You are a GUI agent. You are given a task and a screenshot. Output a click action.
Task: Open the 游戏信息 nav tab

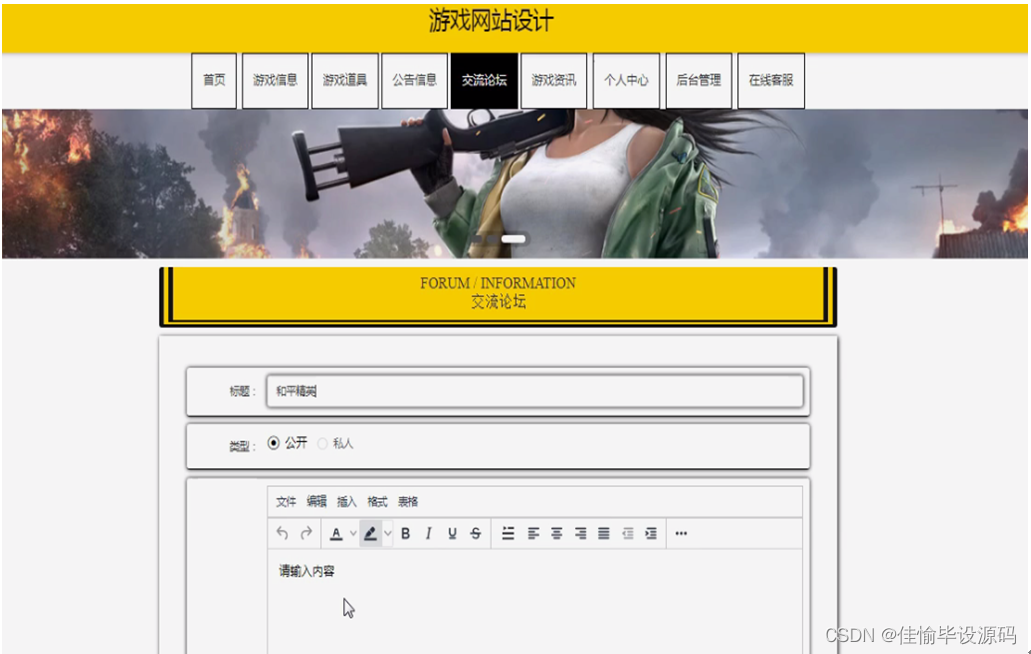pyautogui.click(x=275, y=80)
